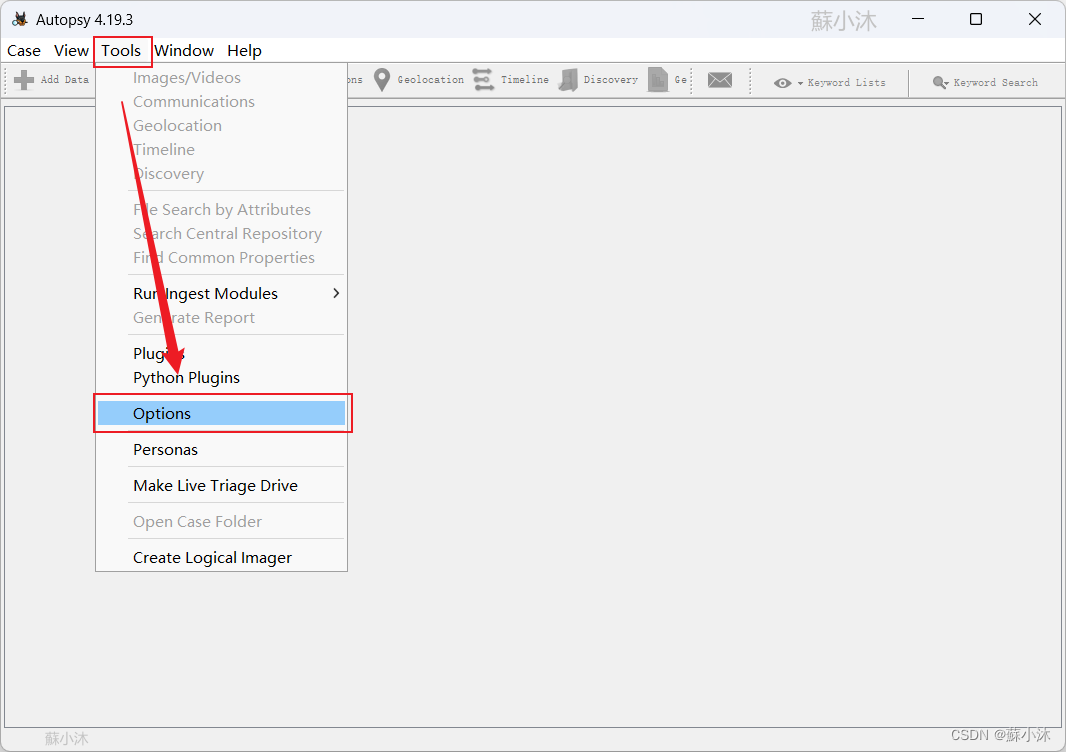Open the Timeline toolbar icon

(483, 80)
